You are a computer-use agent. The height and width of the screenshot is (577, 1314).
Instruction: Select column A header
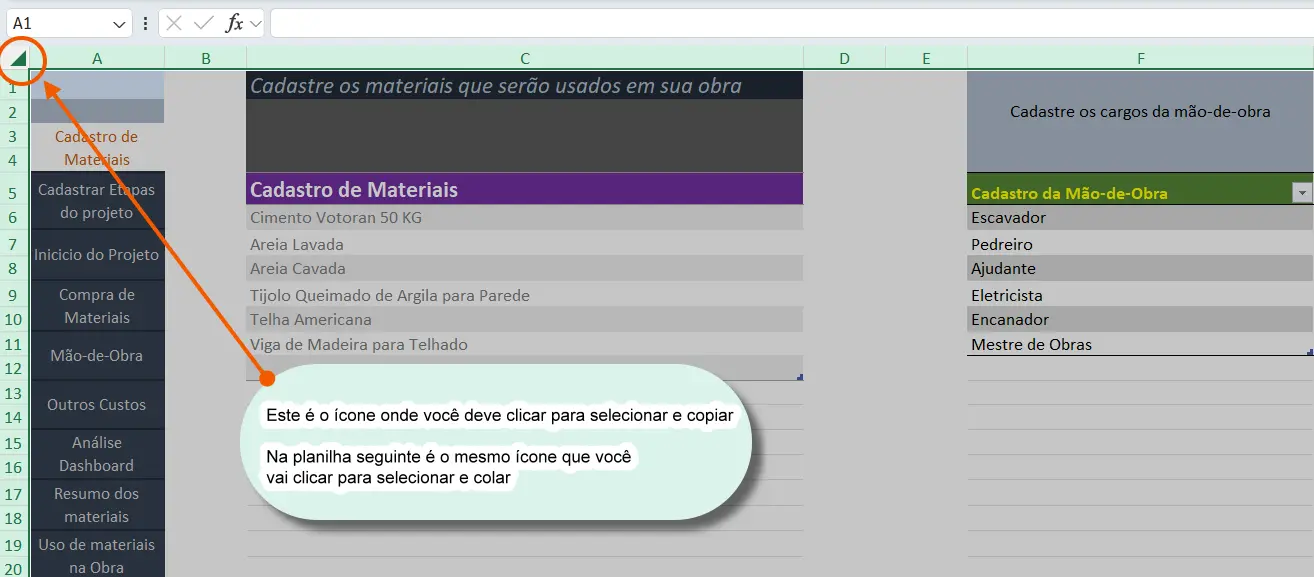pyautogui.click(x=97, y=59)
